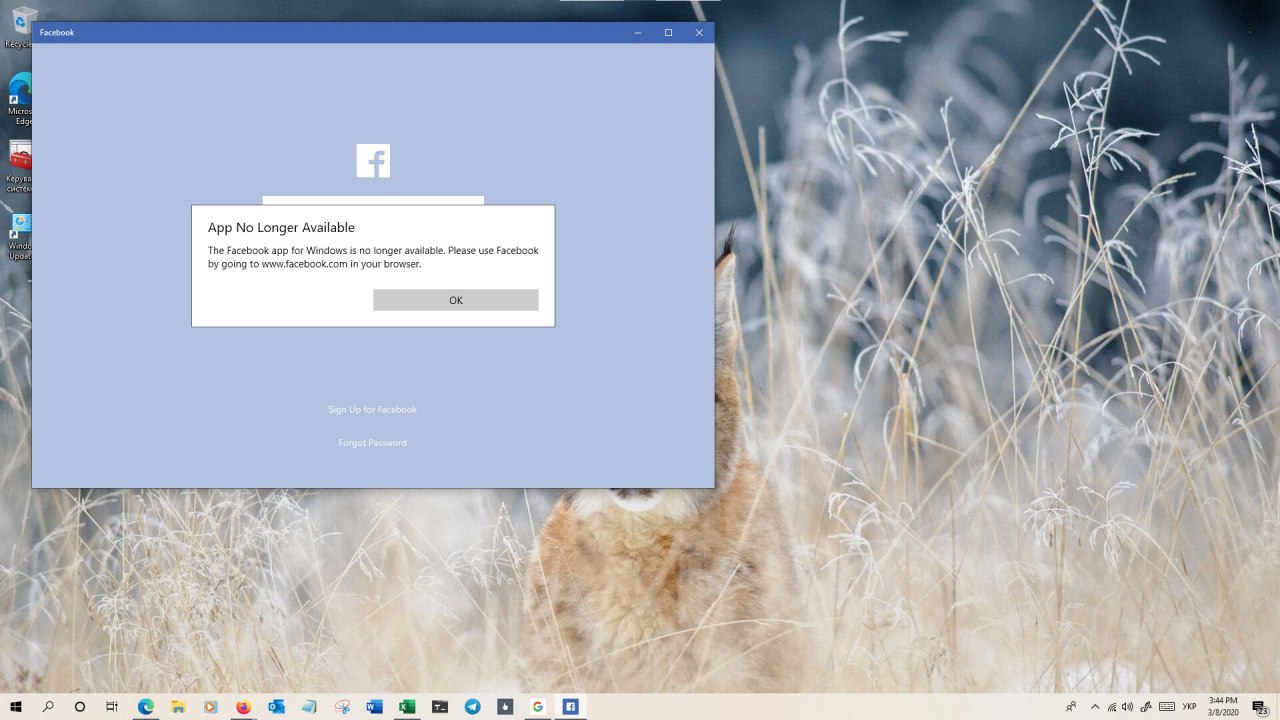Viewport: 1280px width, 720px height.
Task: Maximize the Facebook window
Action: (668, 33)
